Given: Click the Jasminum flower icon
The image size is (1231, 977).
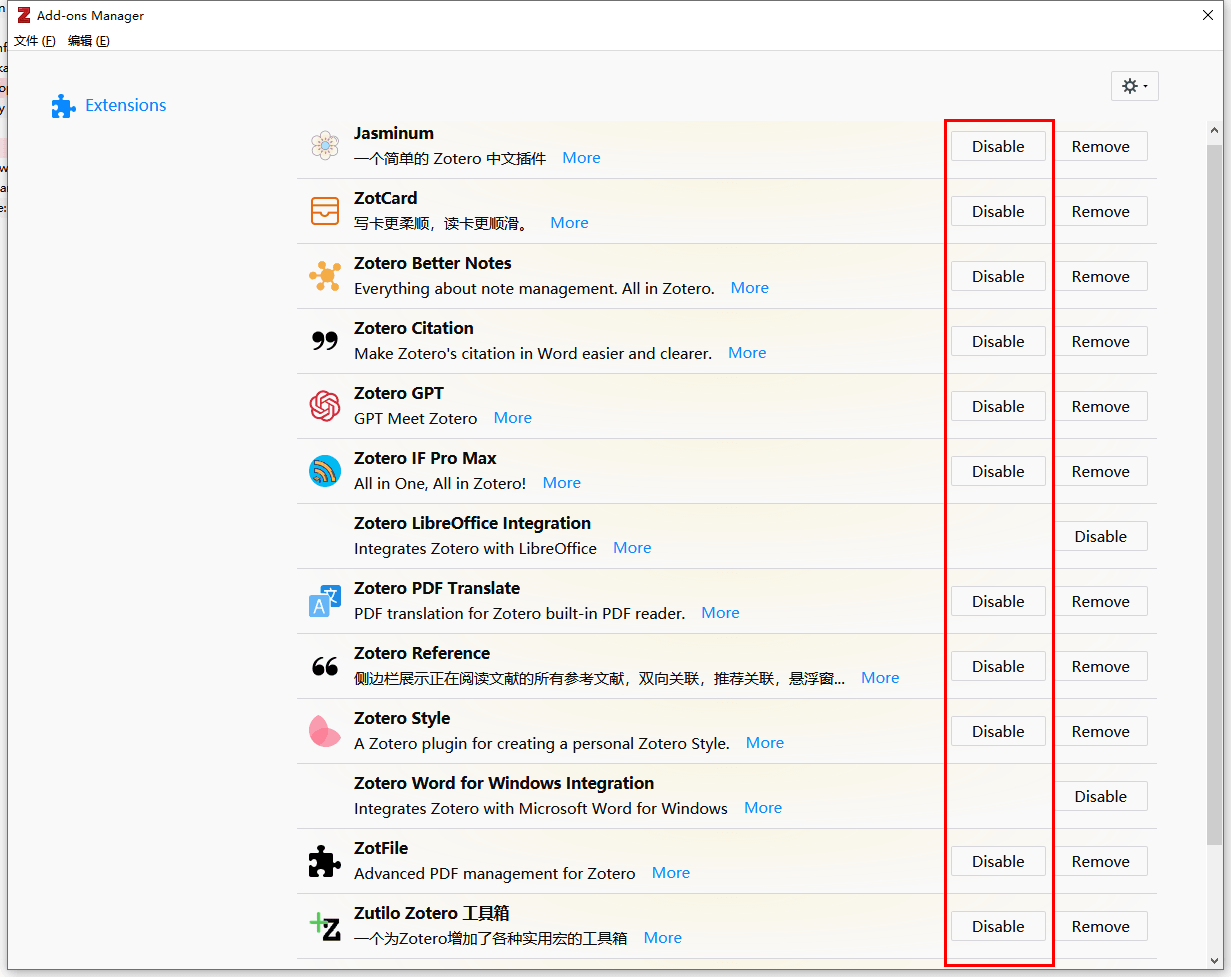Looking at the screenshot, I should 325,146.
